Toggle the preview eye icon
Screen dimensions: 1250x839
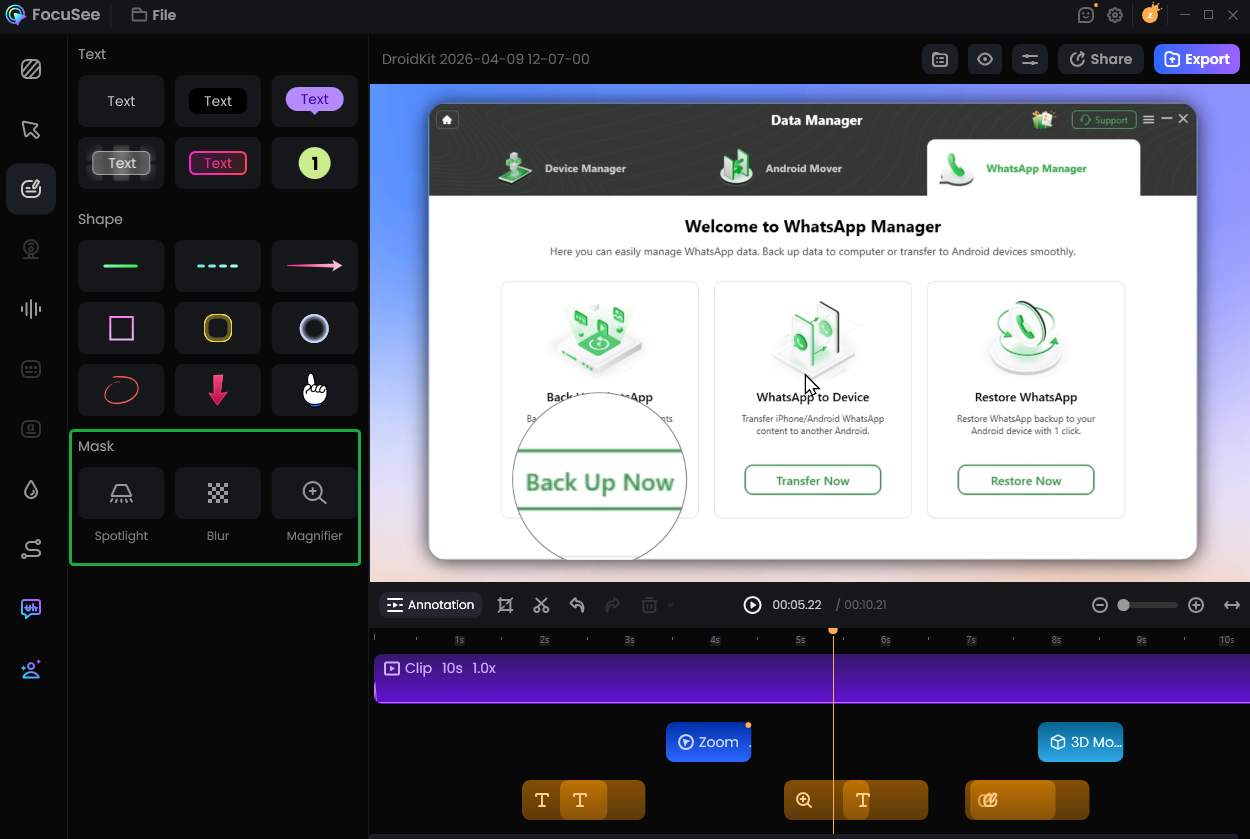point(985,59)
